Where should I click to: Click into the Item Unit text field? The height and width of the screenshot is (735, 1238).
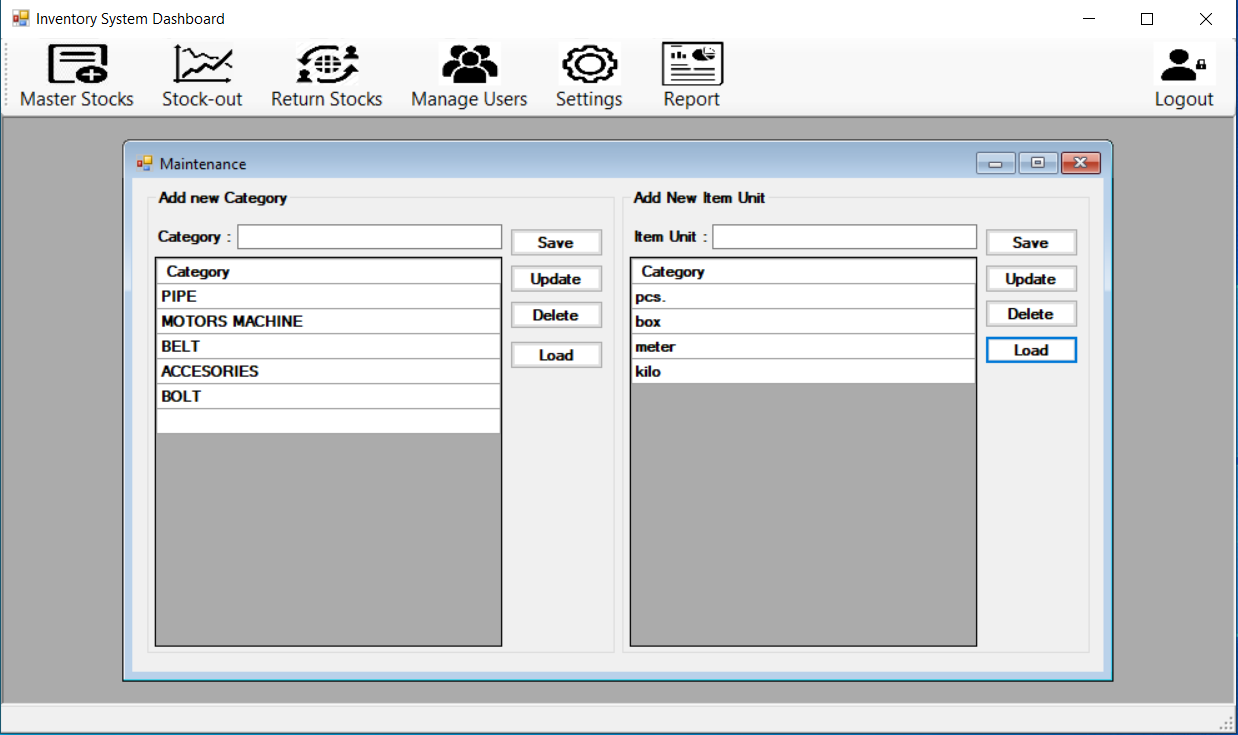(844, 237)
